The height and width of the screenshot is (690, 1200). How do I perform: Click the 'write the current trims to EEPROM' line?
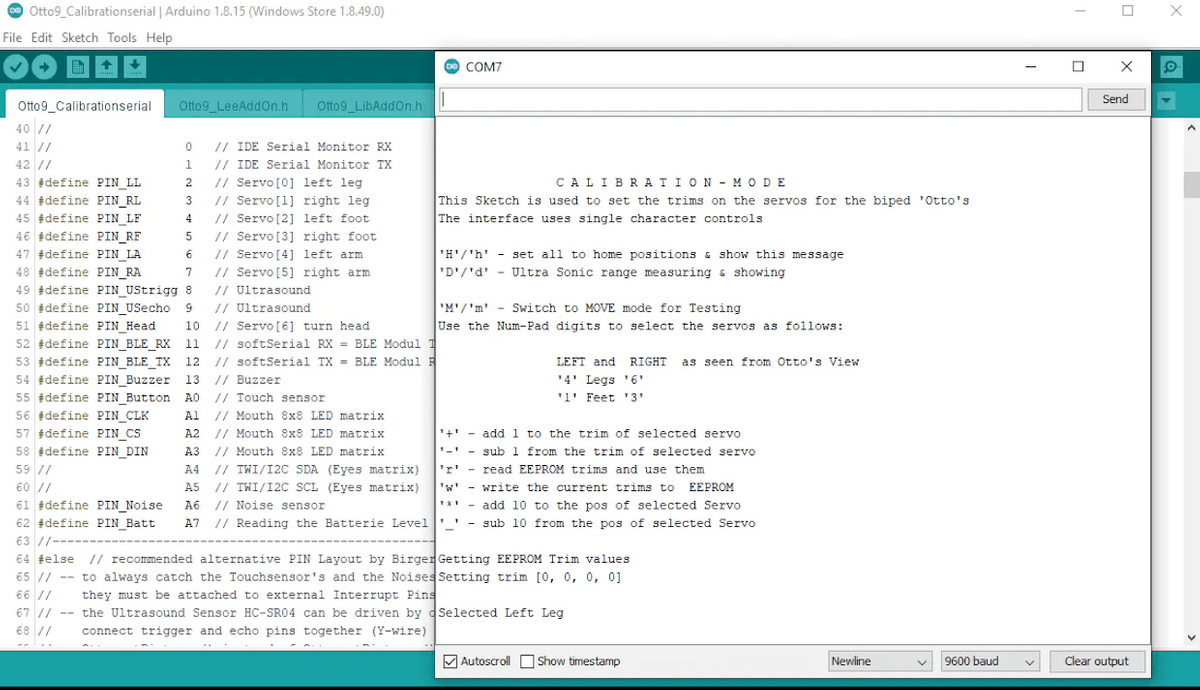[586, 488]
